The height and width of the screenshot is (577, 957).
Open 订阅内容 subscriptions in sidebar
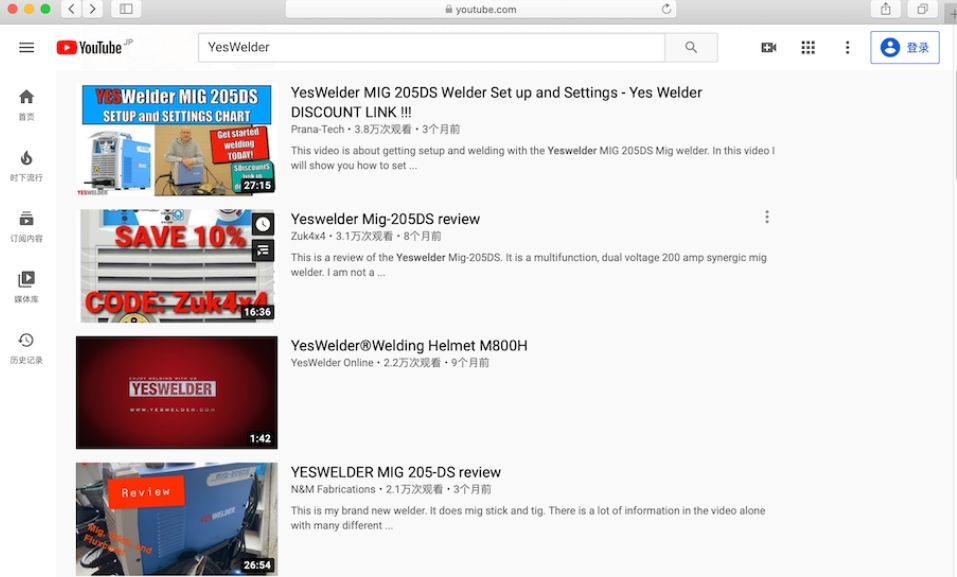pos(26,227)
